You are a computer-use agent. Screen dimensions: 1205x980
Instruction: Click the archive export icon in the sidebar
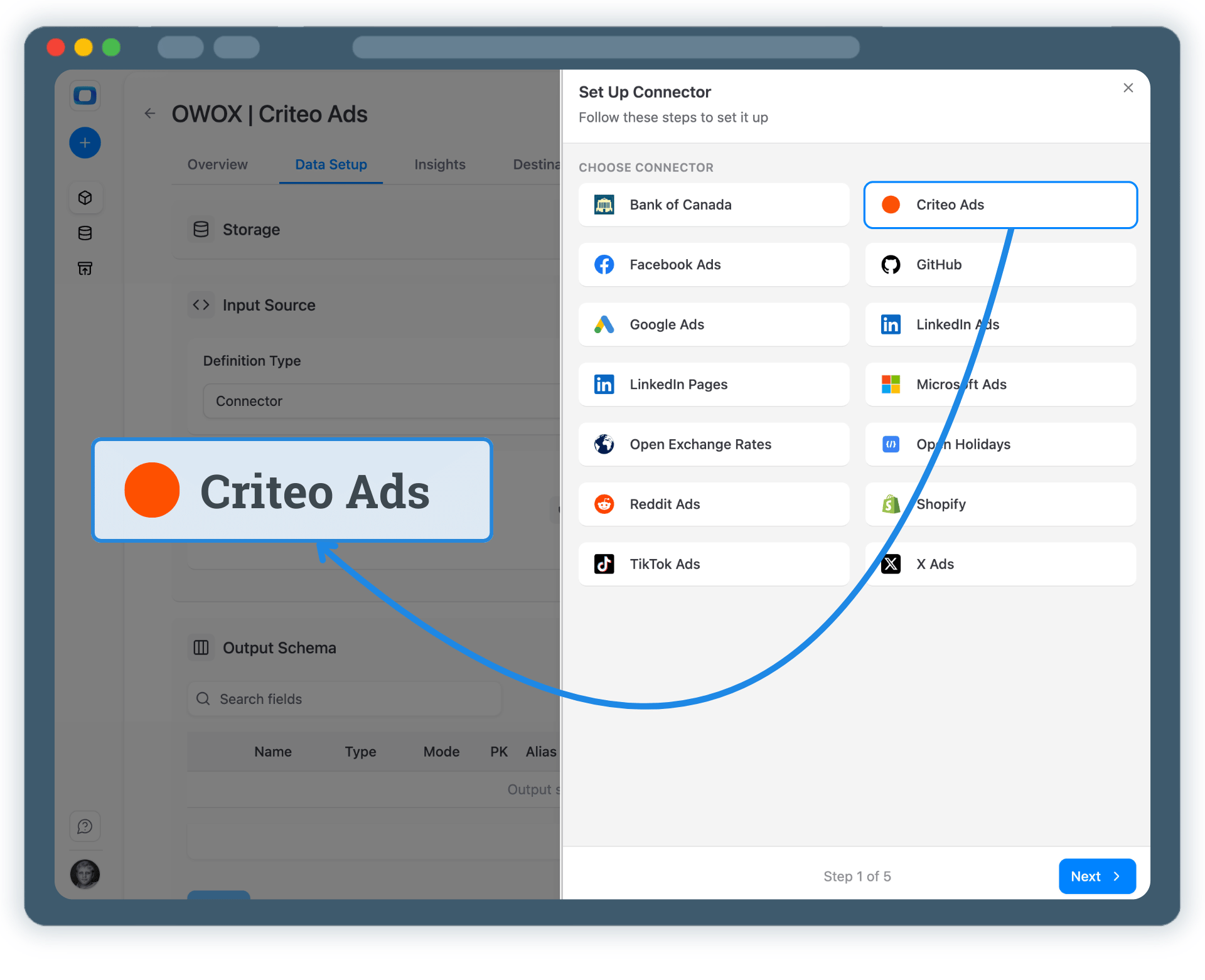pos(85,269)
